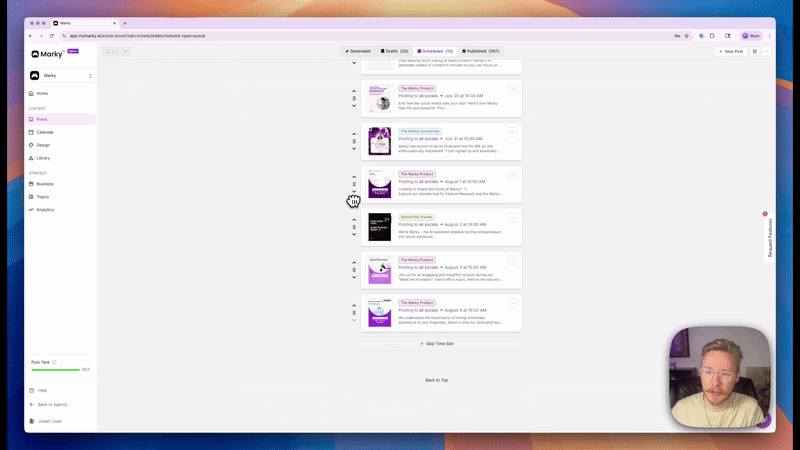Open the August 2 post thumbnail
The height and width of the screenshot is (450, 800).
[x=379, y=227]
